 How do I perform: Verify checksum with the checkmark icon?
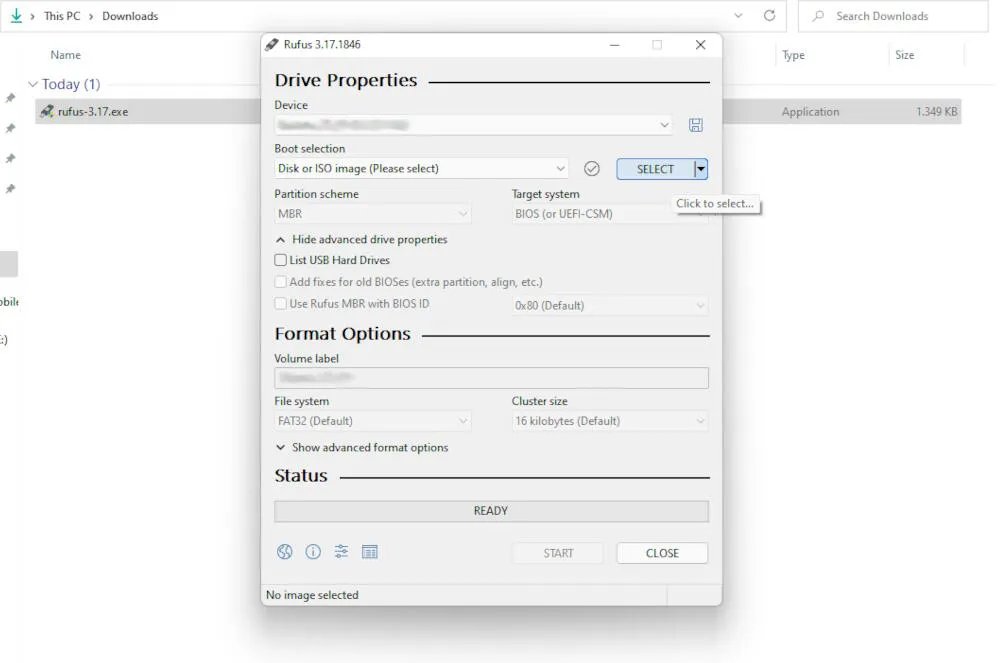point(591,168)
